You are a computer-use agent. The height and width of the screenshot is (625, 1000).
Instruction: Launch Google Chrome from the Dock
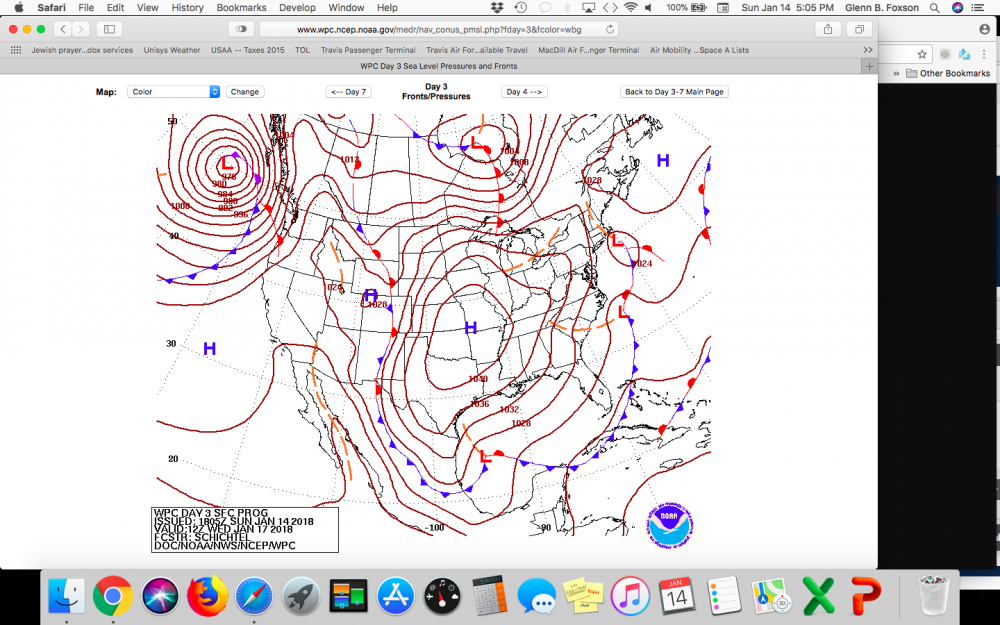coord(113,597)
